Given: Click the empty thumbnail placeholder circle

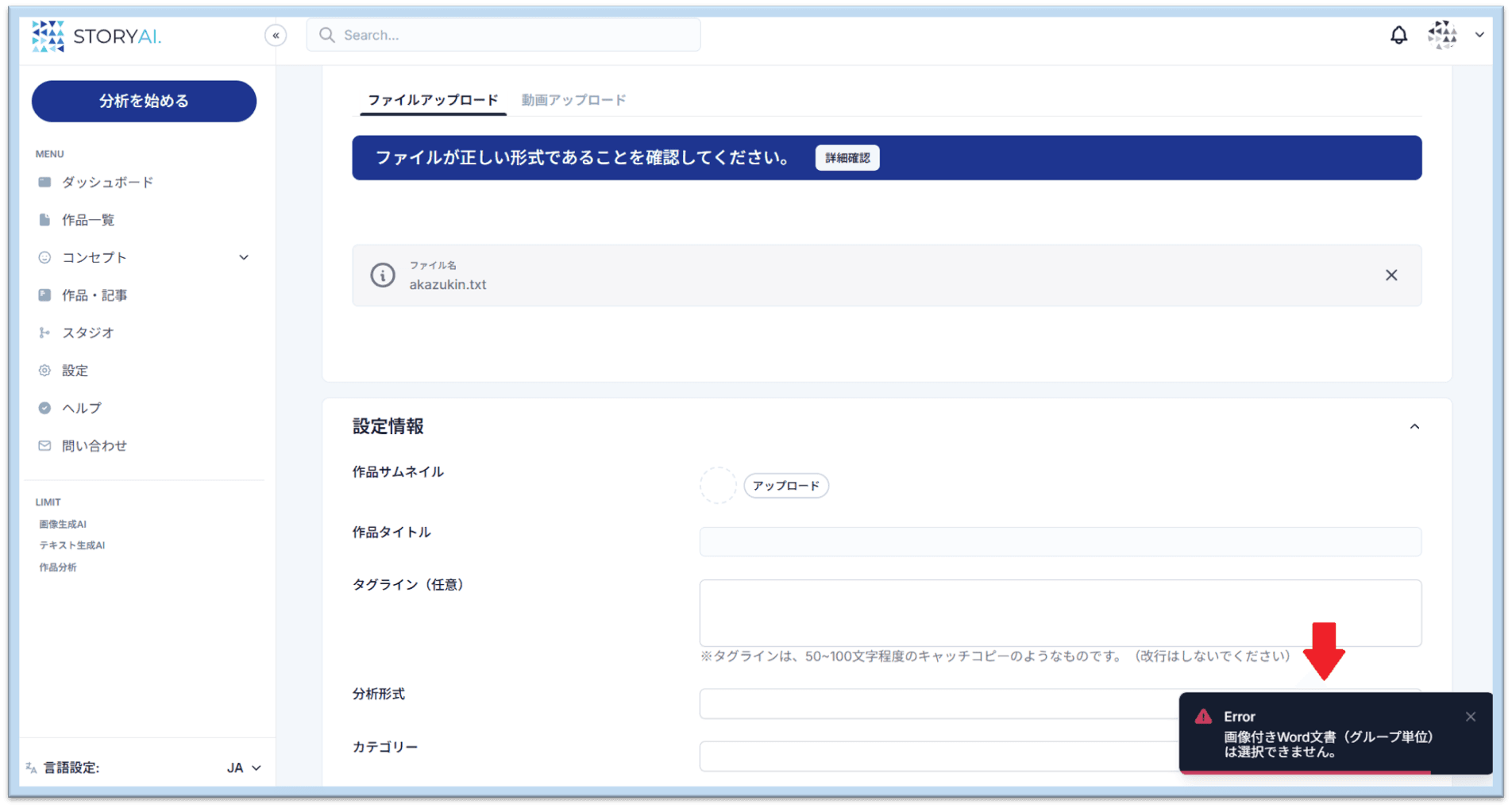Looking at the screenshot, I should (x=718, y=486).
